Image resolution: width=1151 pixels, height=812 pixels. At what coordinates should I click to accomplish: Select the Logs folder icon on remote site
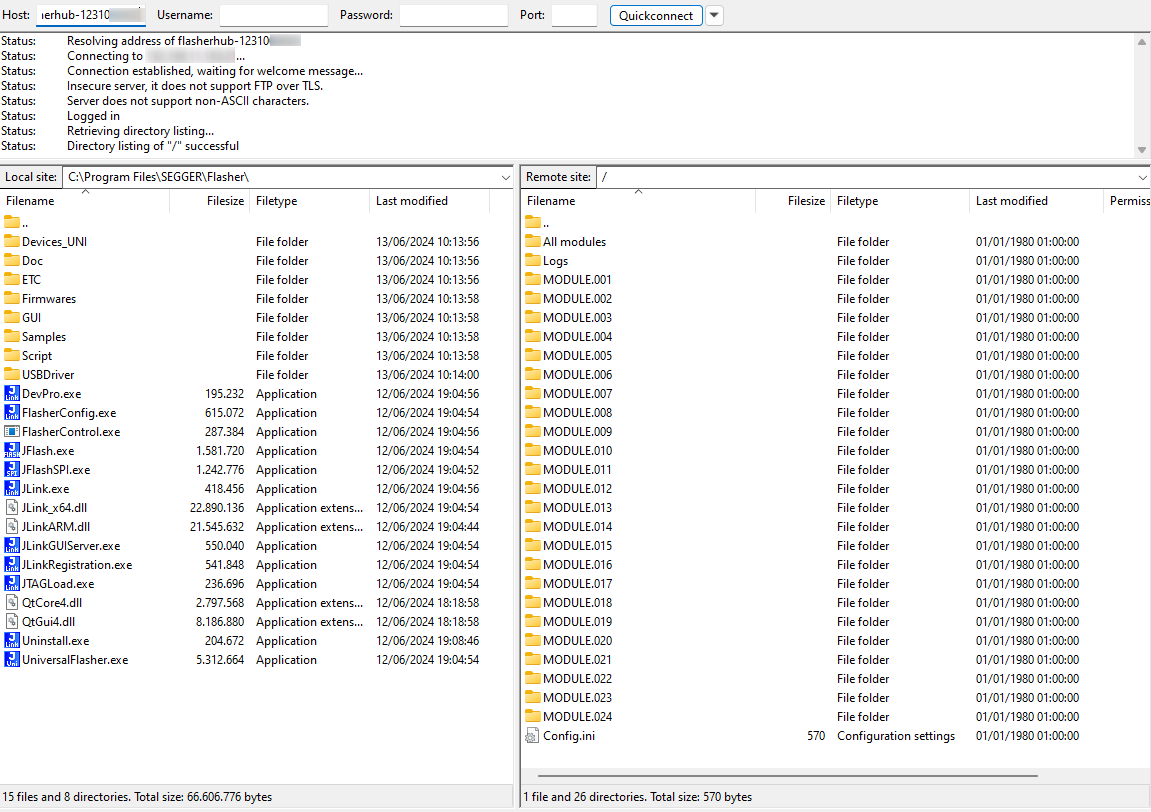[x=532, y=261]
